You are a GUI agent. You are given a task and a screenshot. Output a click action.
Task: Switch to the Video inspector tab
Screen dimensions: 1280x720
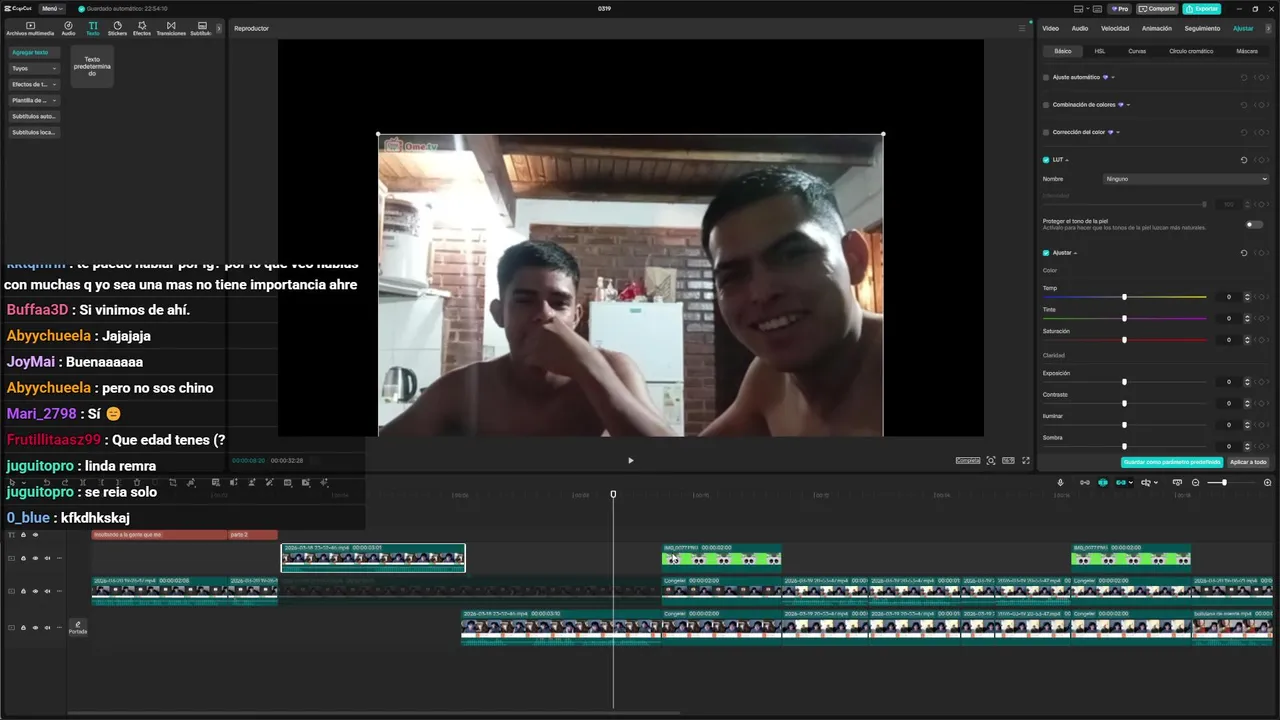1051,28
